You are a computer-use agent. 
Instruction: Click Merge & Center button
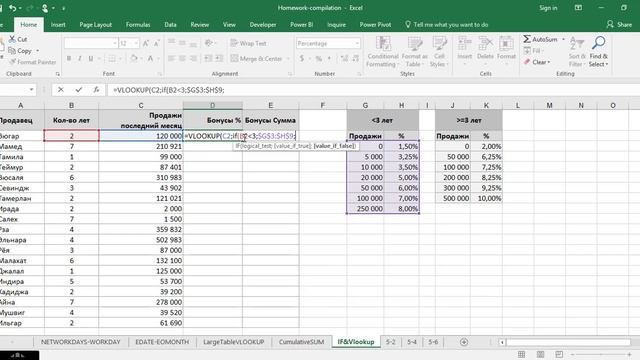click(x=257, y=59)
